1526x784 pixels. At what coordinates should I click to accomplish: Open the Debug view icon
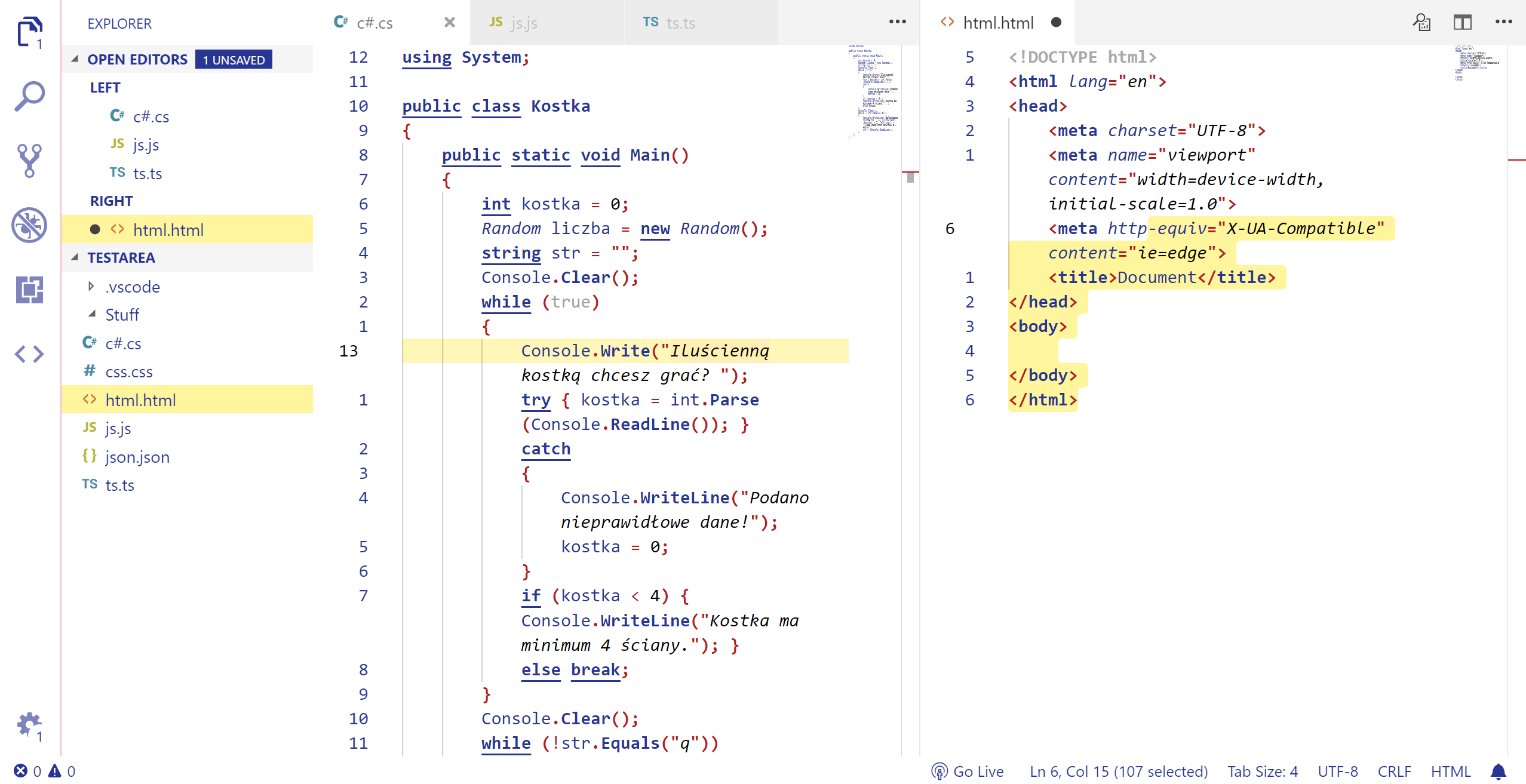click(29, 225)
